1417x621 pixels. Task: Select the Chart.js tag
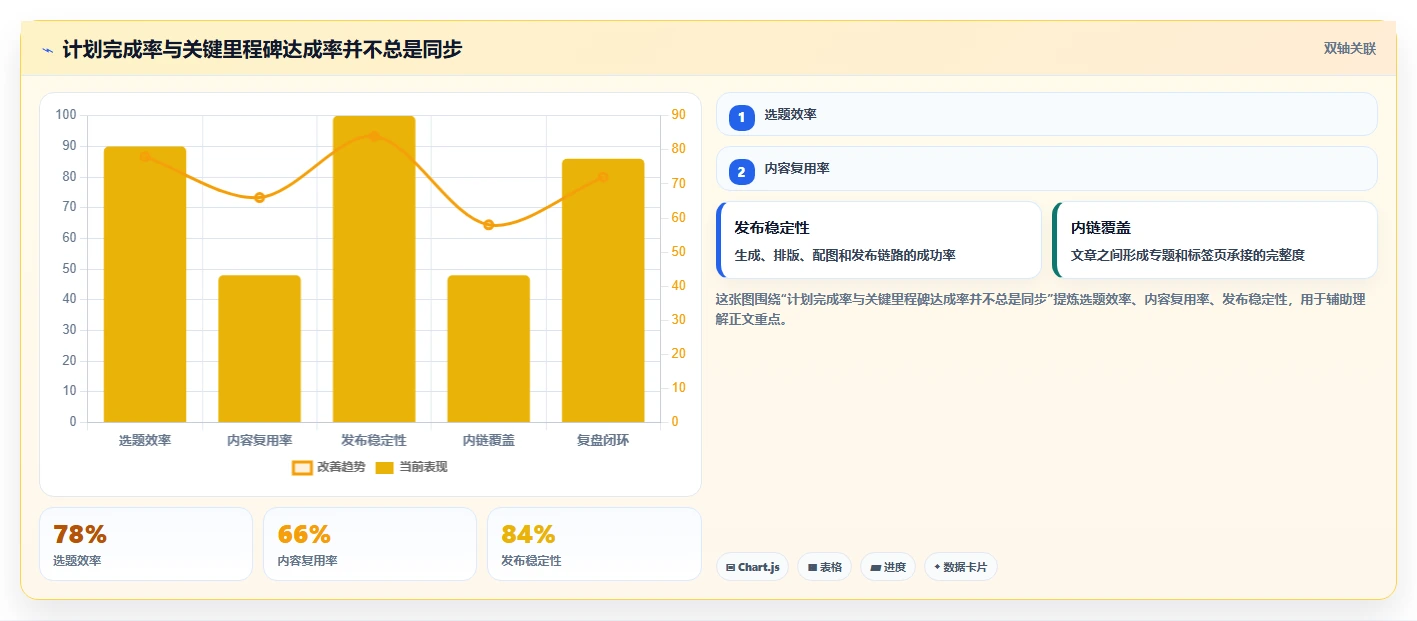coord(752,567)
